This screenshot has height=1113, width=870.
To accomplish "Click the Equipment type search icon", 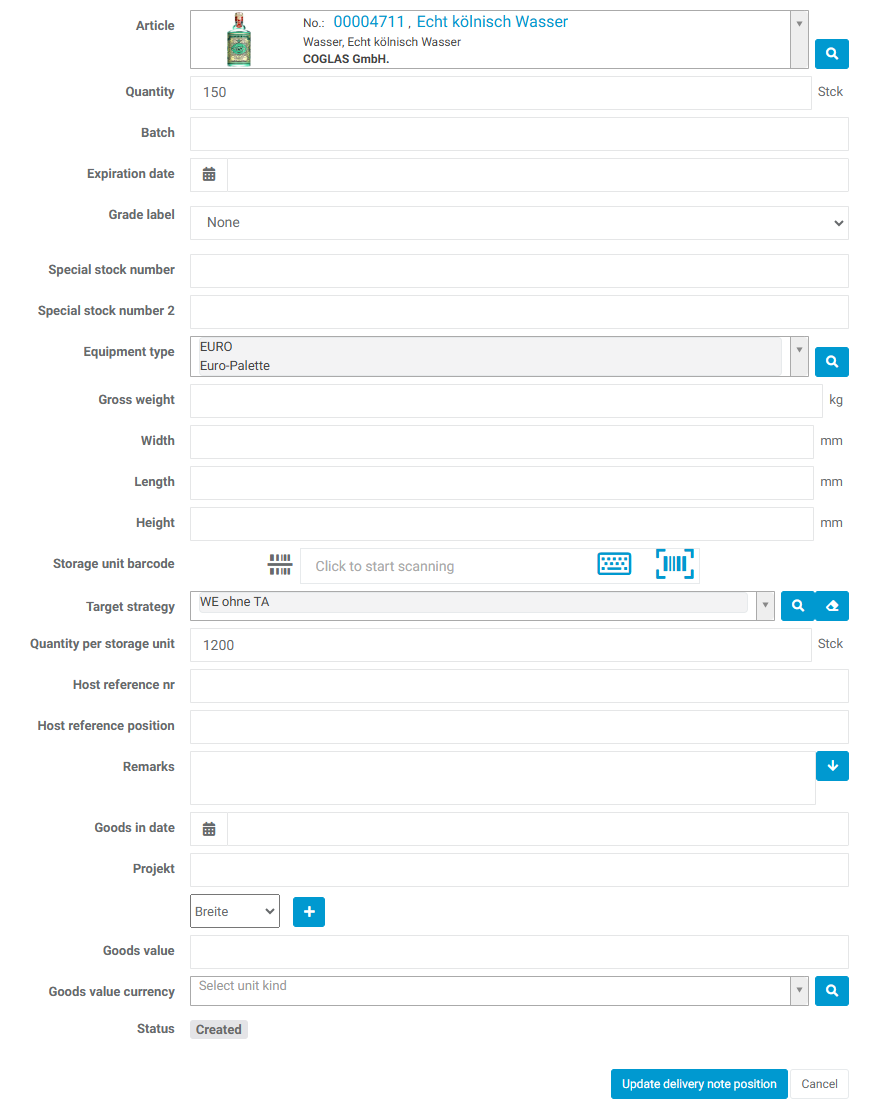I will pyautogui.click(x=832, y=362).
